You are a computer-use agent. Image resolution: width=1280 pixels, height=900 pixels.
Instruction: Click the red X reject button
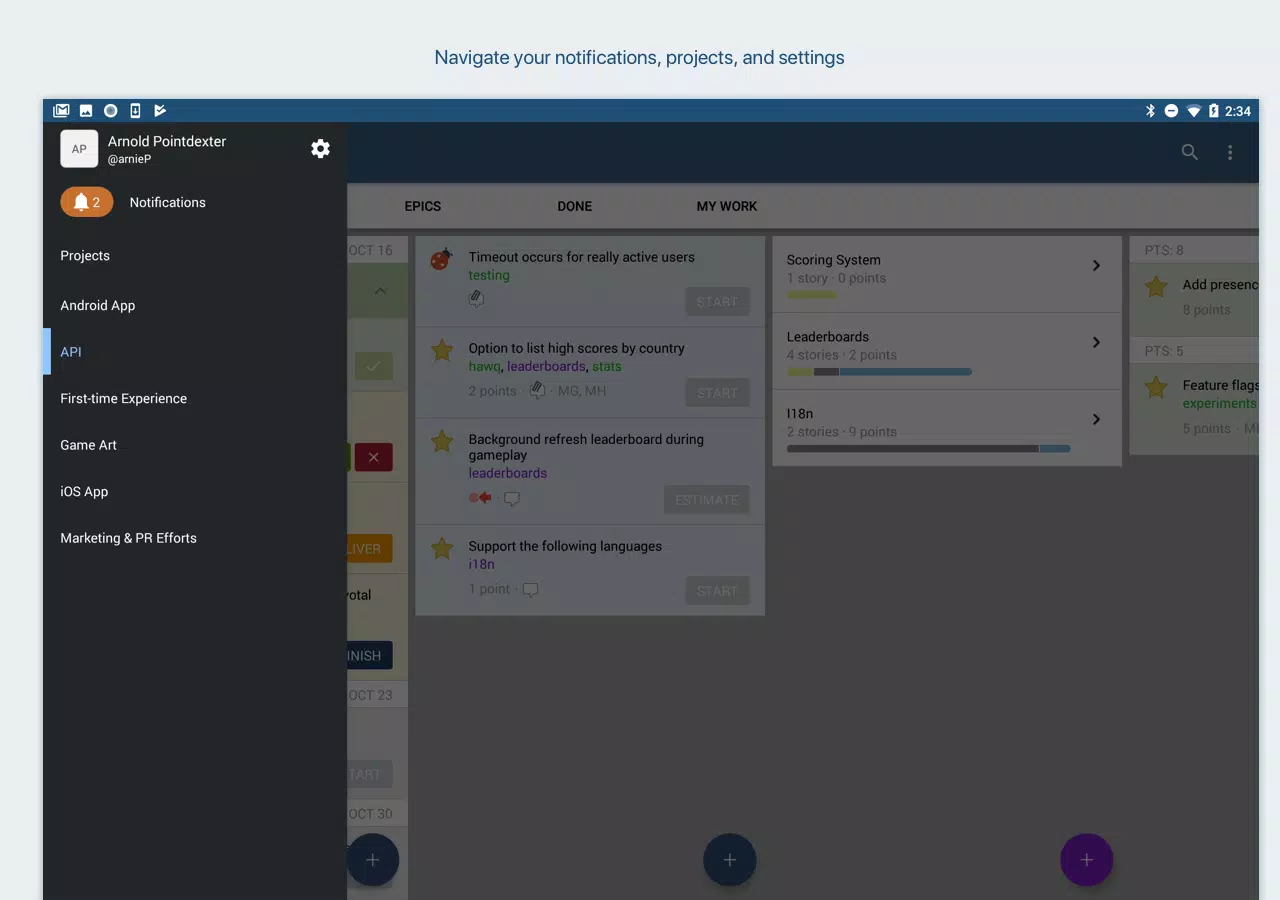[373, 457]
